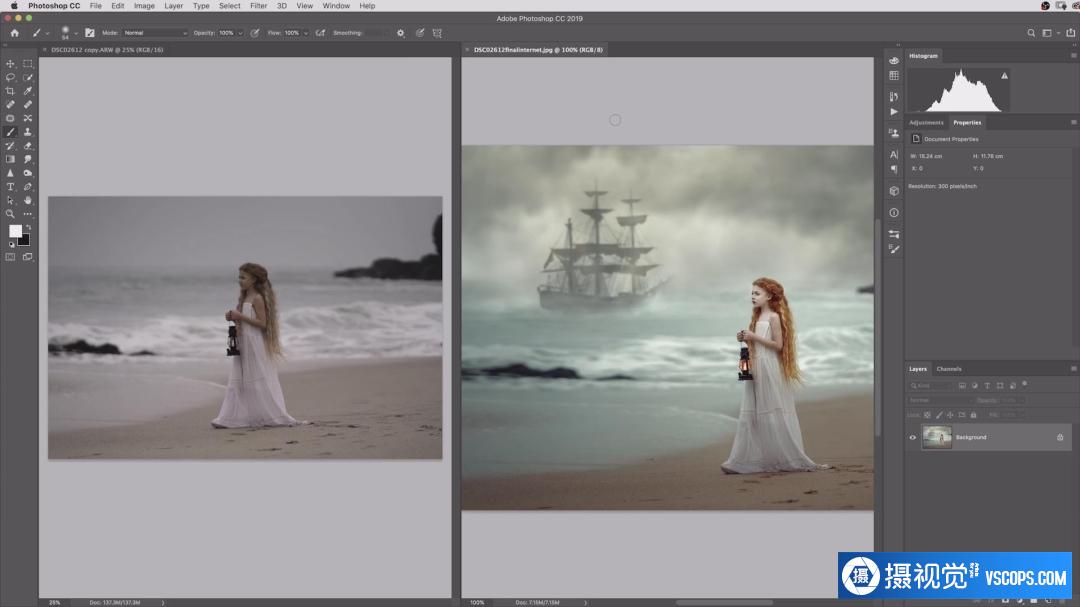
Task: Open the Actions panel play icon
Action: tap(894, 112)
